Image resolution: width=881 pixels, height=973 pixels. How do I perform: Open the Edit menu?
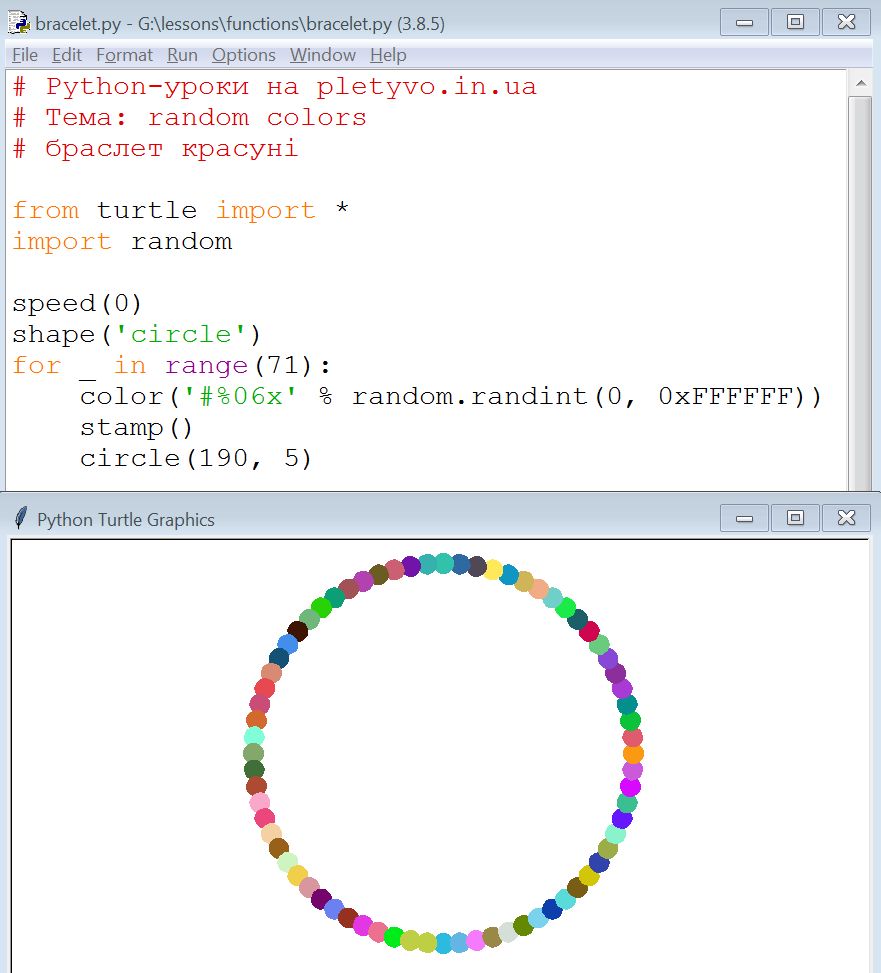(66, 55)
